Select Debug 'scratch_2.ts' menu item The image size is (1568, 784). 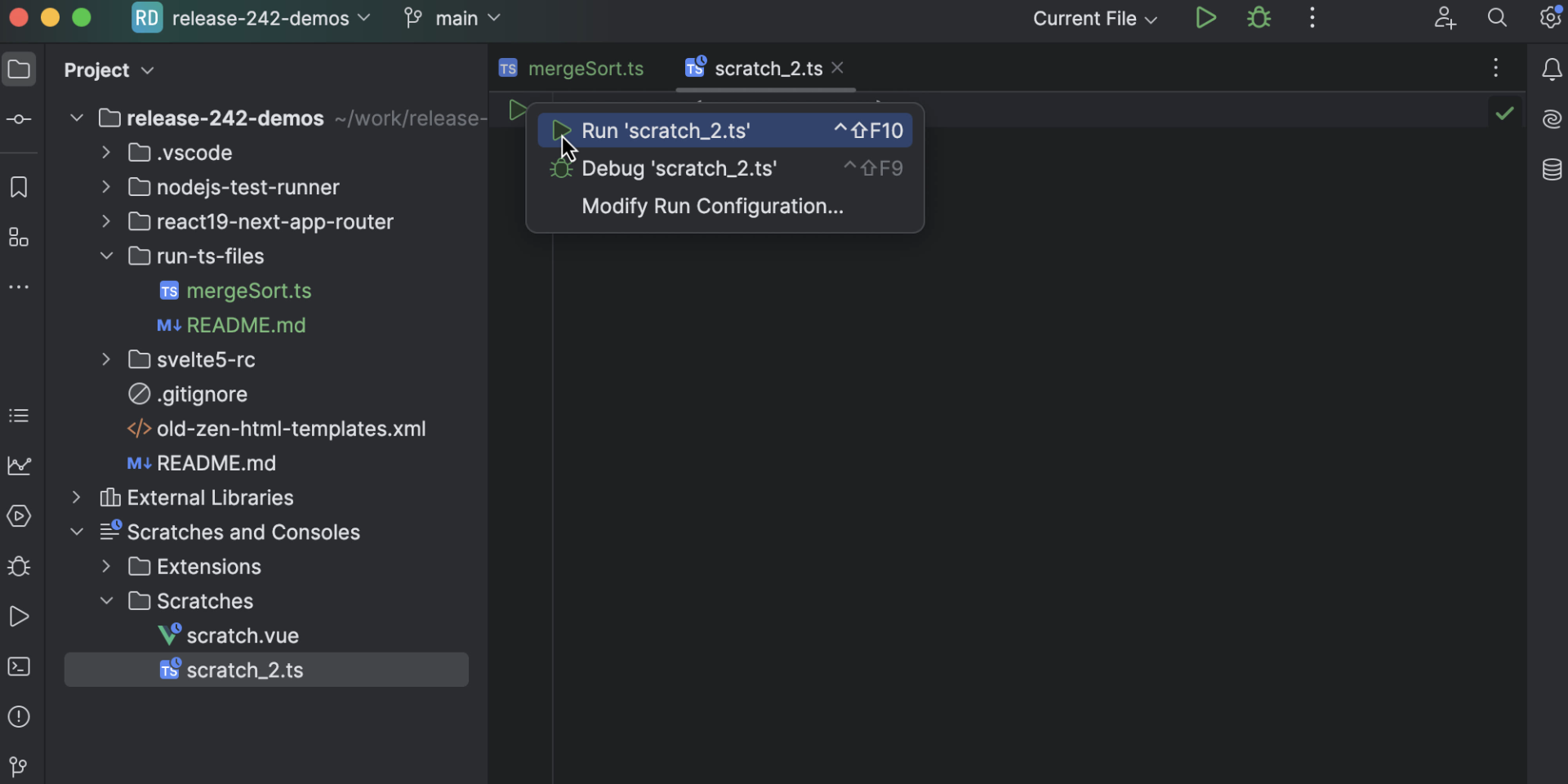pyautogui.click(x=724, y=168)
